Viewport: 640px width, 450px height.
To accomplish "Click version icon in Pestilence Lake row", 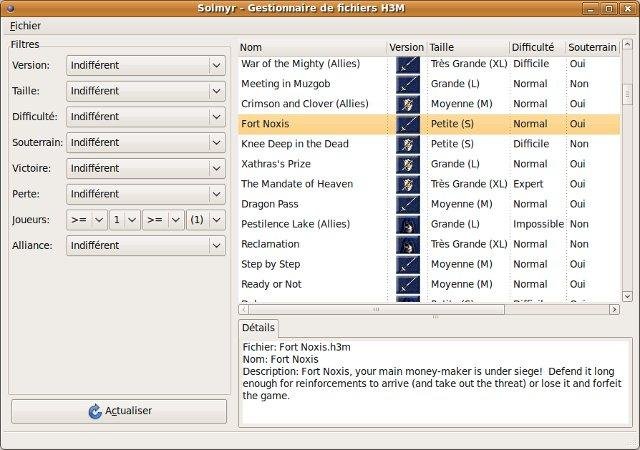I will pos(408,224).
